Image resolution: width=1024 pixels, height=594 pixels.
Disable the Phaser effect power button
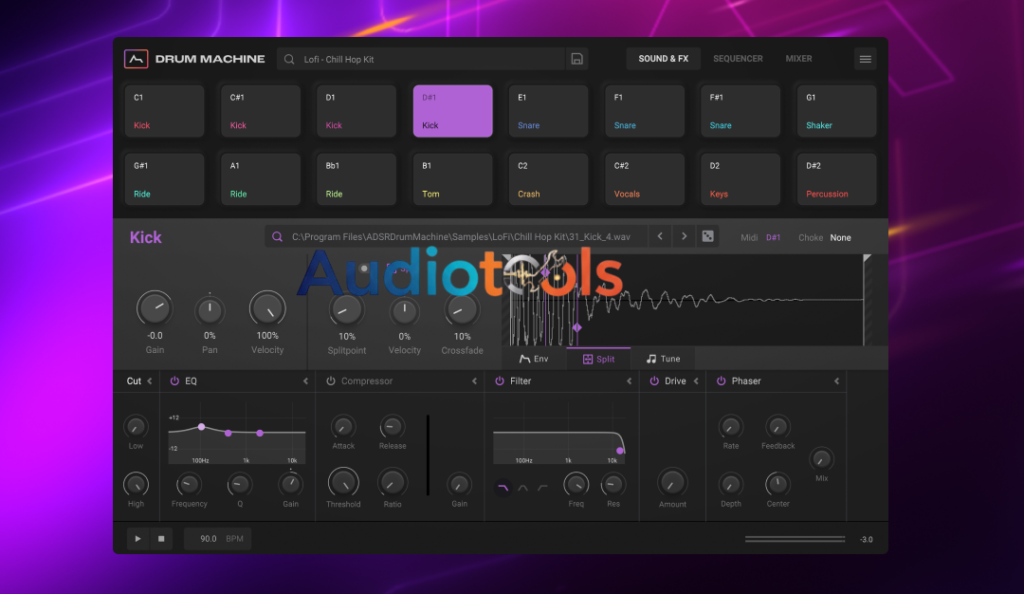[720, 381]
